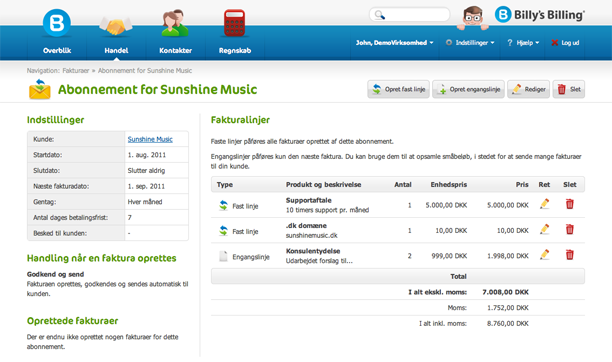Delete the Konsulentydelse line trash
This screenshot has width=612, height=362.
pyautogui.click(x=569, y=255)
